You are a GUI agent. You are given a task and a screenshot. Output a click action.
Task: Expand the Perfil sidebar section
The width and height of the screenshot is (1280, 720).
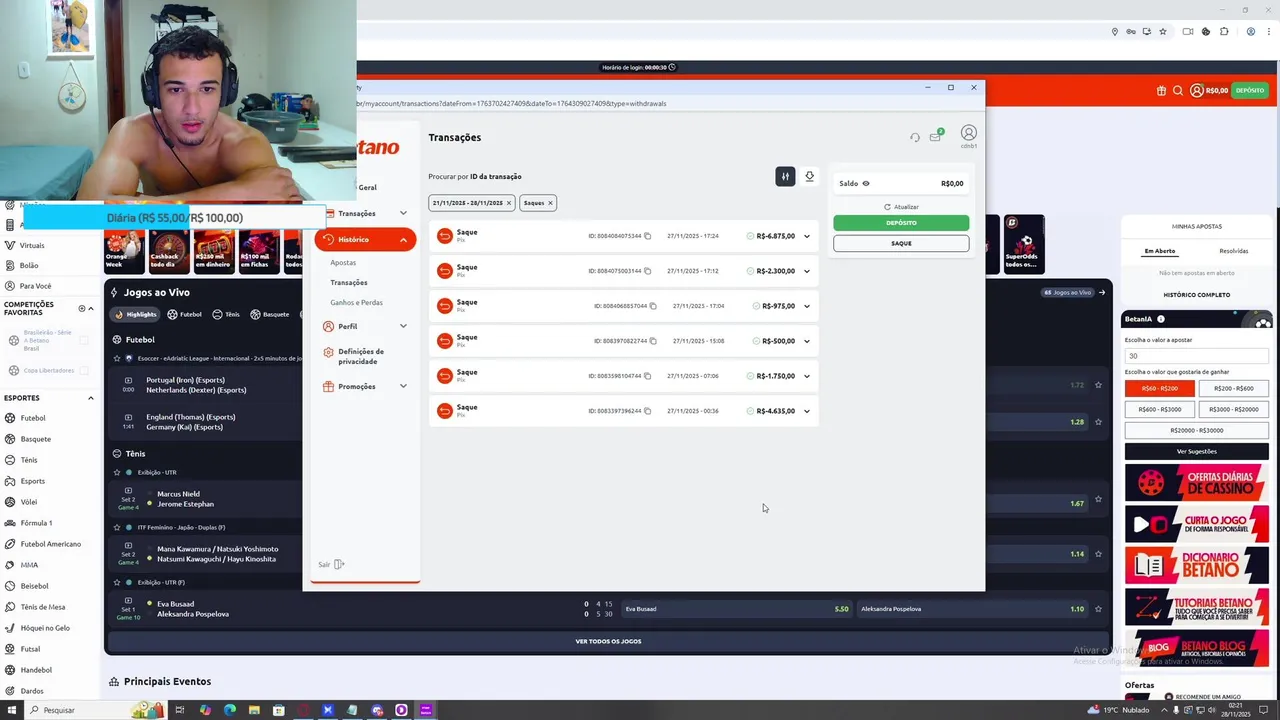coord(403,326)
